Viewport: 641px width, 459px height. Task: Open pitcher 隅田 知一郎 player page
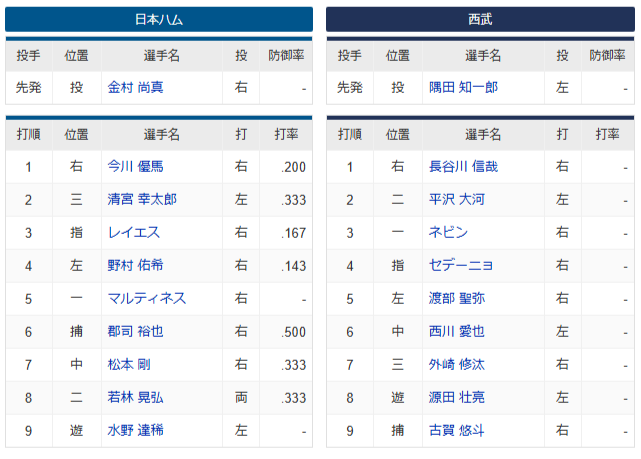click(463, 87)
